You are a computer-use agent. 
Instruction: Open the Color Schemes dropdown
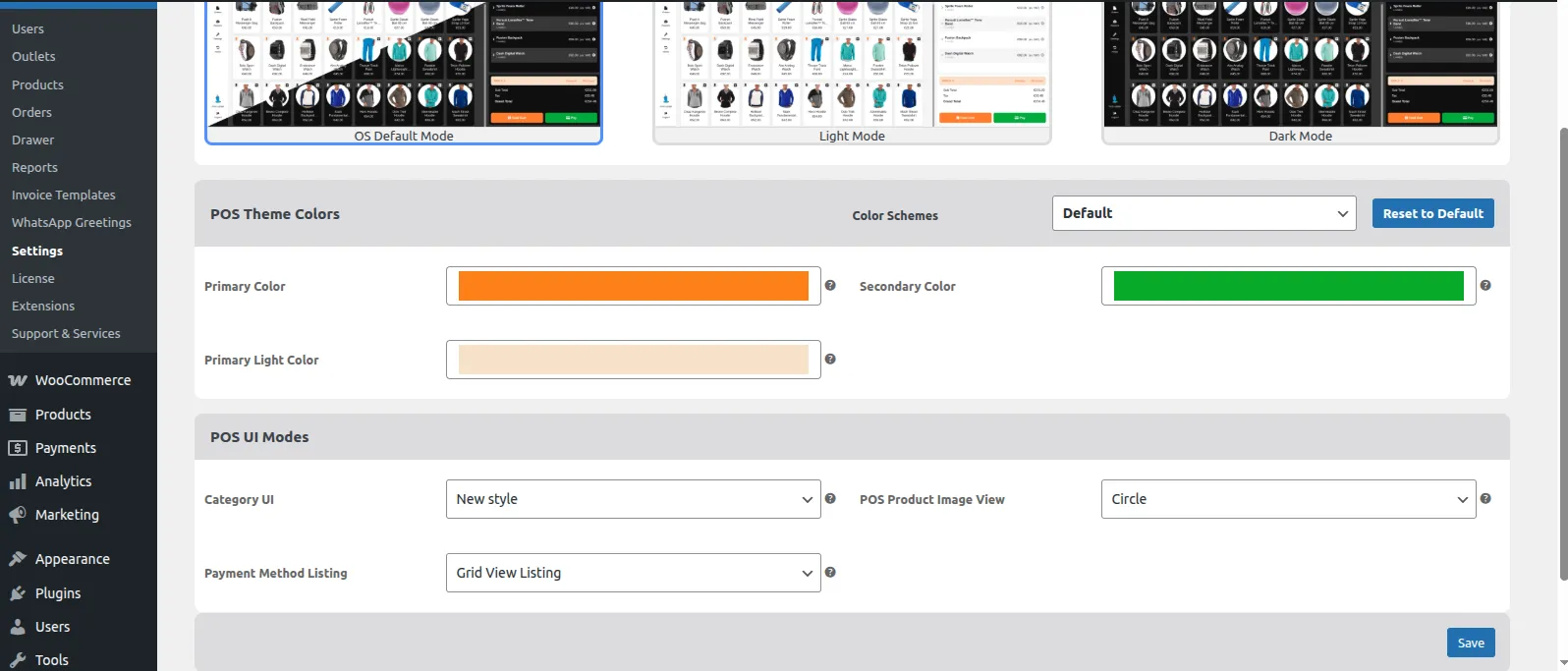pyautogui.click(x=1204, y=213)
